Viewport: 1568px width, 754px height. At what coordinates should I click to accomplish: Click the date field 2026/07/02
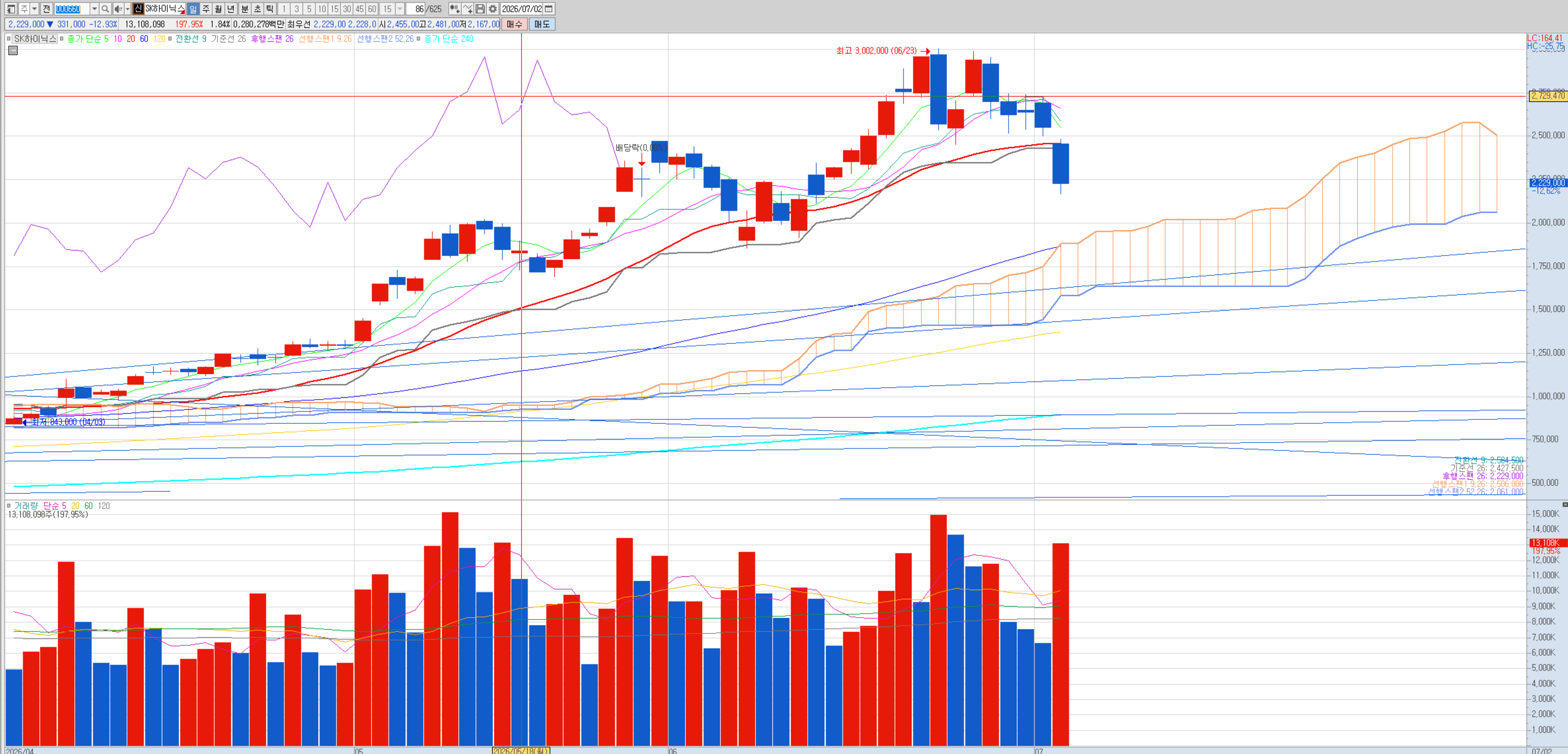click(522, 8)
